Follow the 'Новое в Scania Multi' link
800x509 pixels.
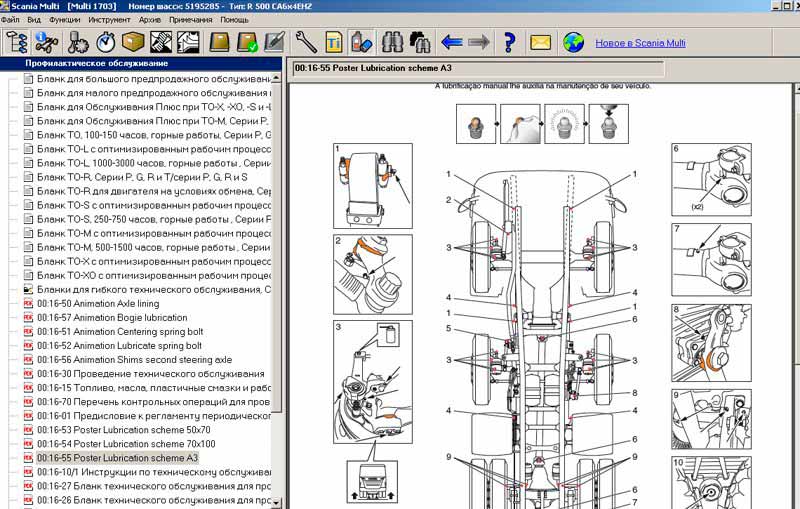tap(640, 43)
